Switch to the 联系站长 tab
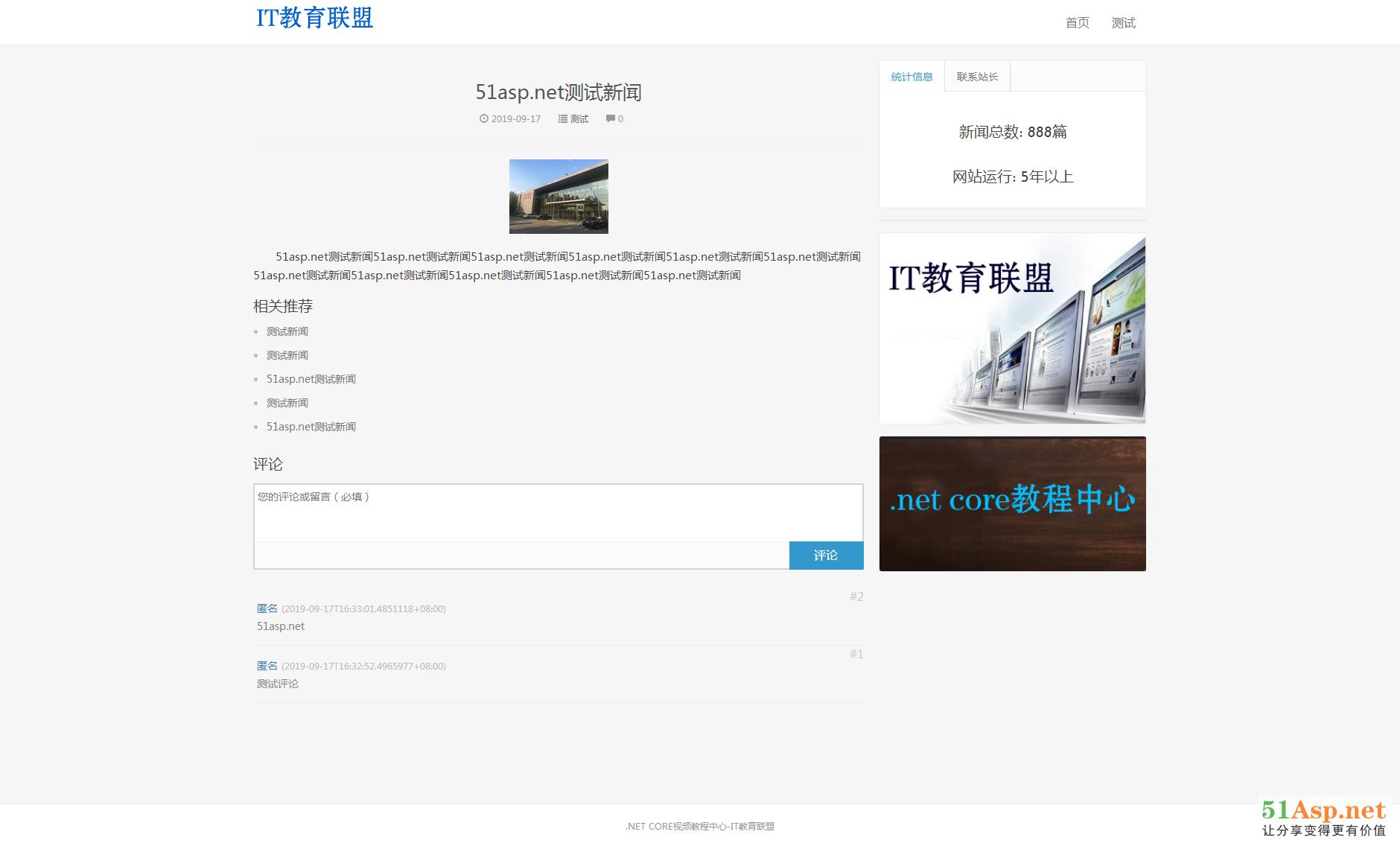The image size is (1400, 849). [x=977, y=77]
